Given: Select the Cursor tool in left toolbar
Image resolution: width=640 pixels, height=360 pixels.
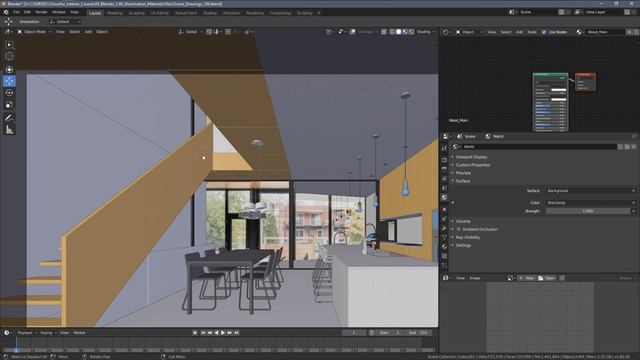Looking at the screenshot, I should pos(9,56).
